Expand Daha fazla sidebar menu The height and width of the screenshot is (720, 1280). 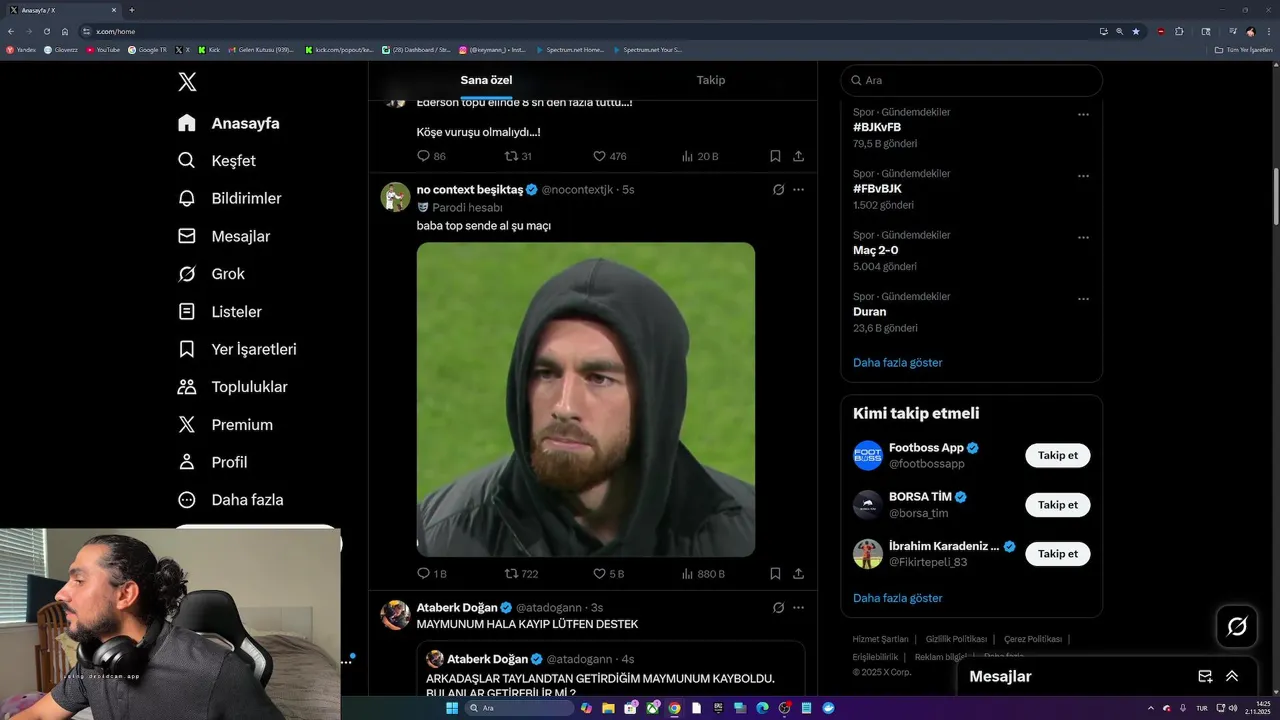[x=230, y=500]
